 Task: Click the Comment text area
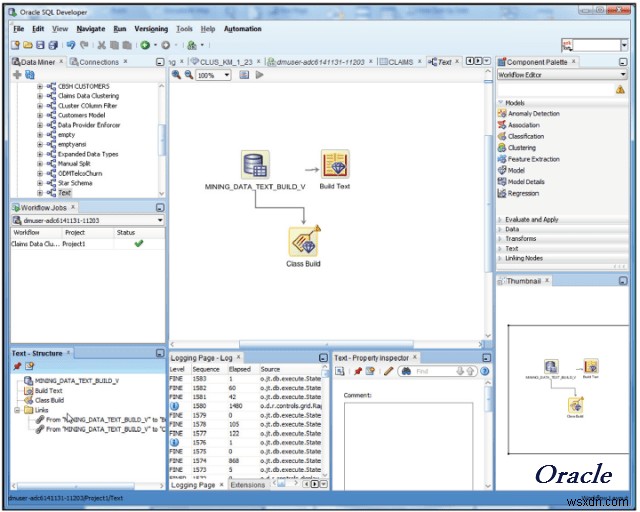tap(408, 446)
